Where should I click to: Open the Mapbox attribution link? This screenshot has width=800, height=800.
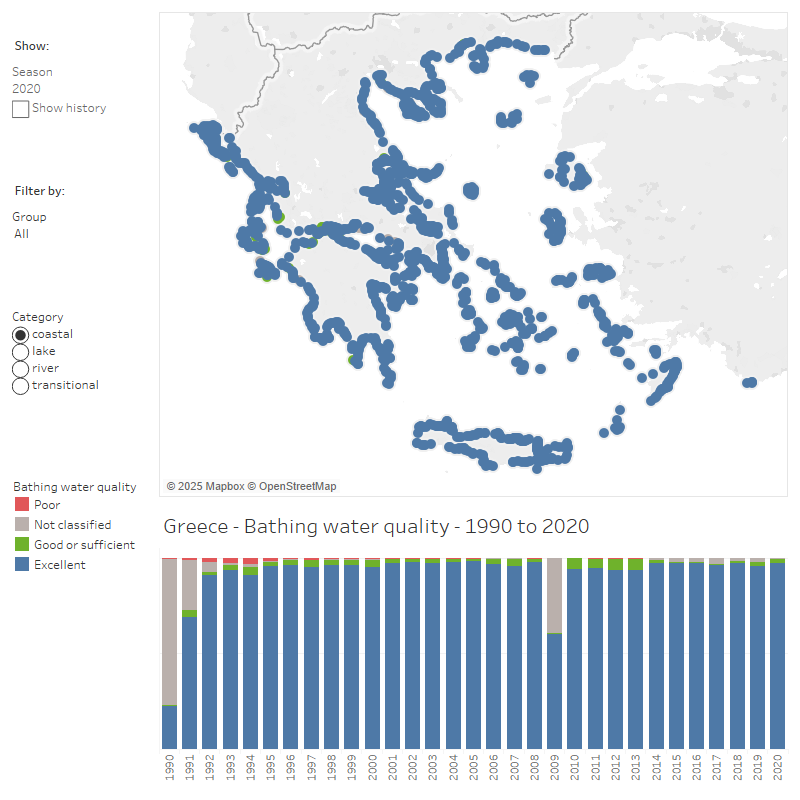click(x=206, y=486)
